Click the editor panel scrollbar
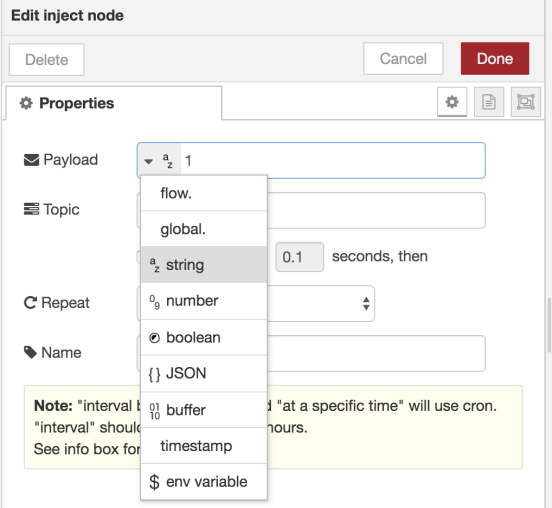Viewport: 552px width, 508px height. 549,325
